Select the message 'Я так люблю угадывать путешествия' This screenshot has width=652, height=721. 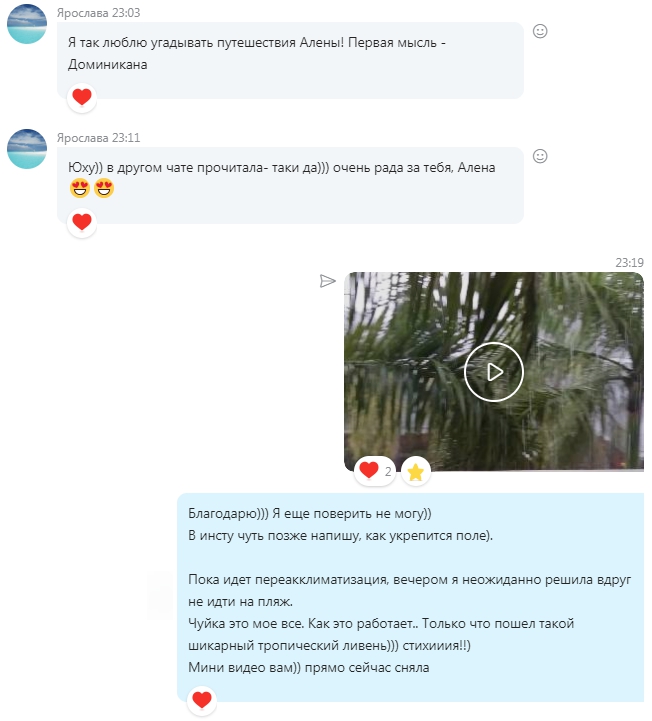click(290, 60)
